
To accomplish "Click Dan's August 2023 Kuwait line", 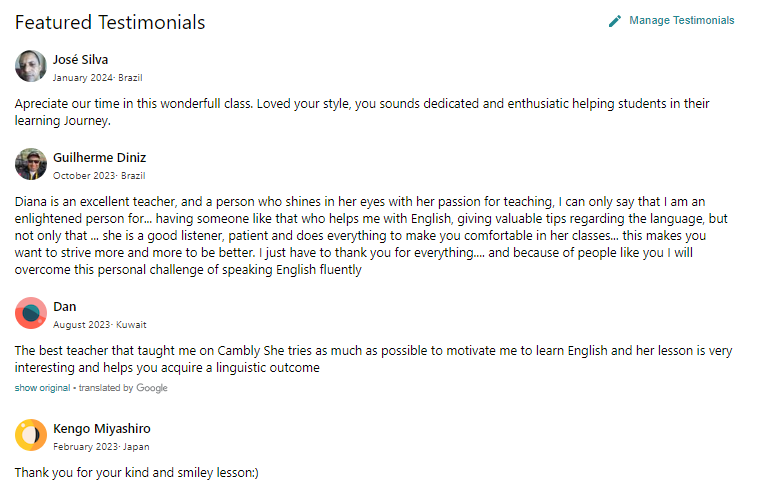I will pyautogui.click(x=99, y=324).
